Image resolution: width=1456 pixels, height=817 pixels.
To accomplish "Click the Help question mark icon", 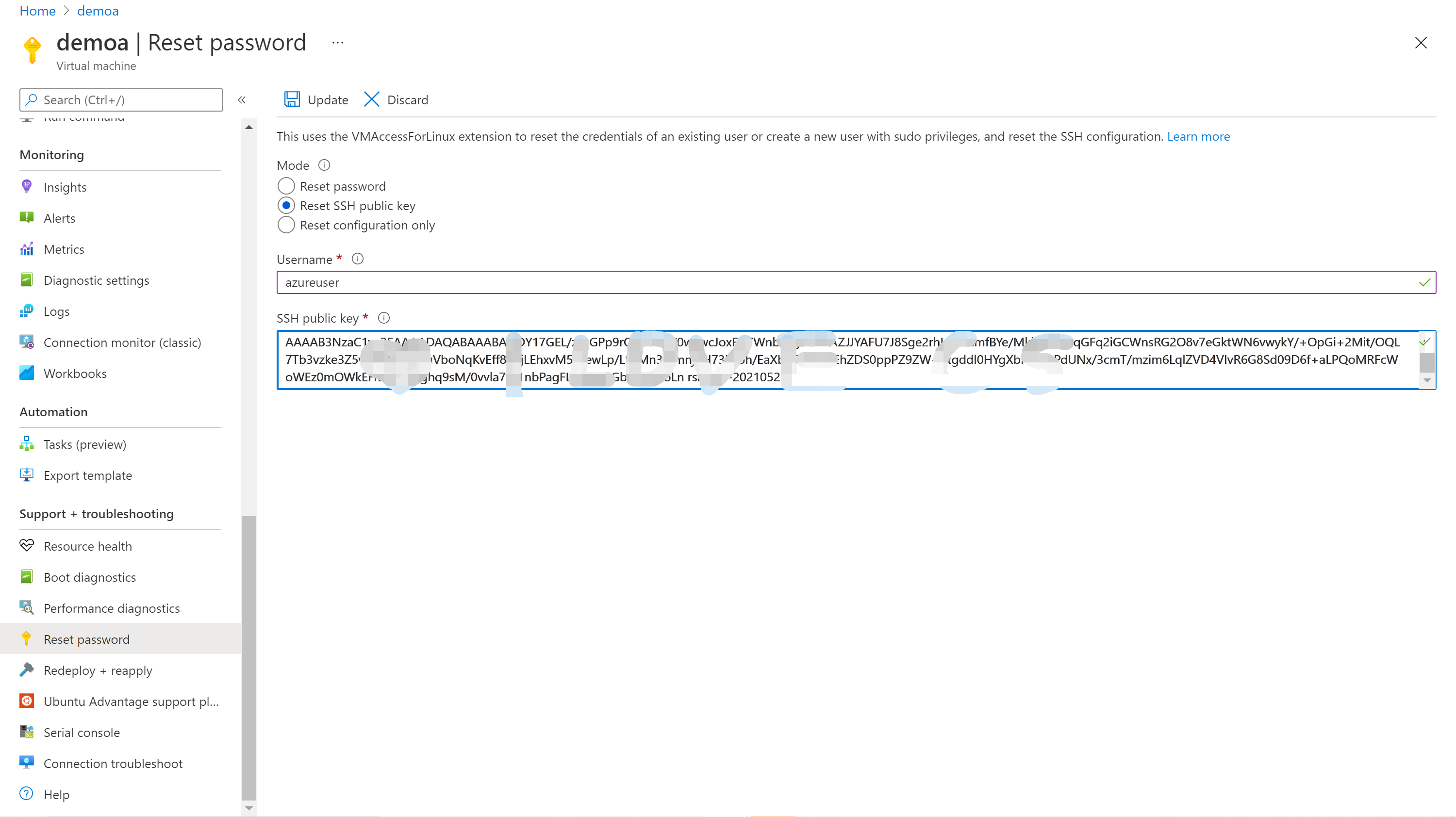I will [x=27, y=794].
